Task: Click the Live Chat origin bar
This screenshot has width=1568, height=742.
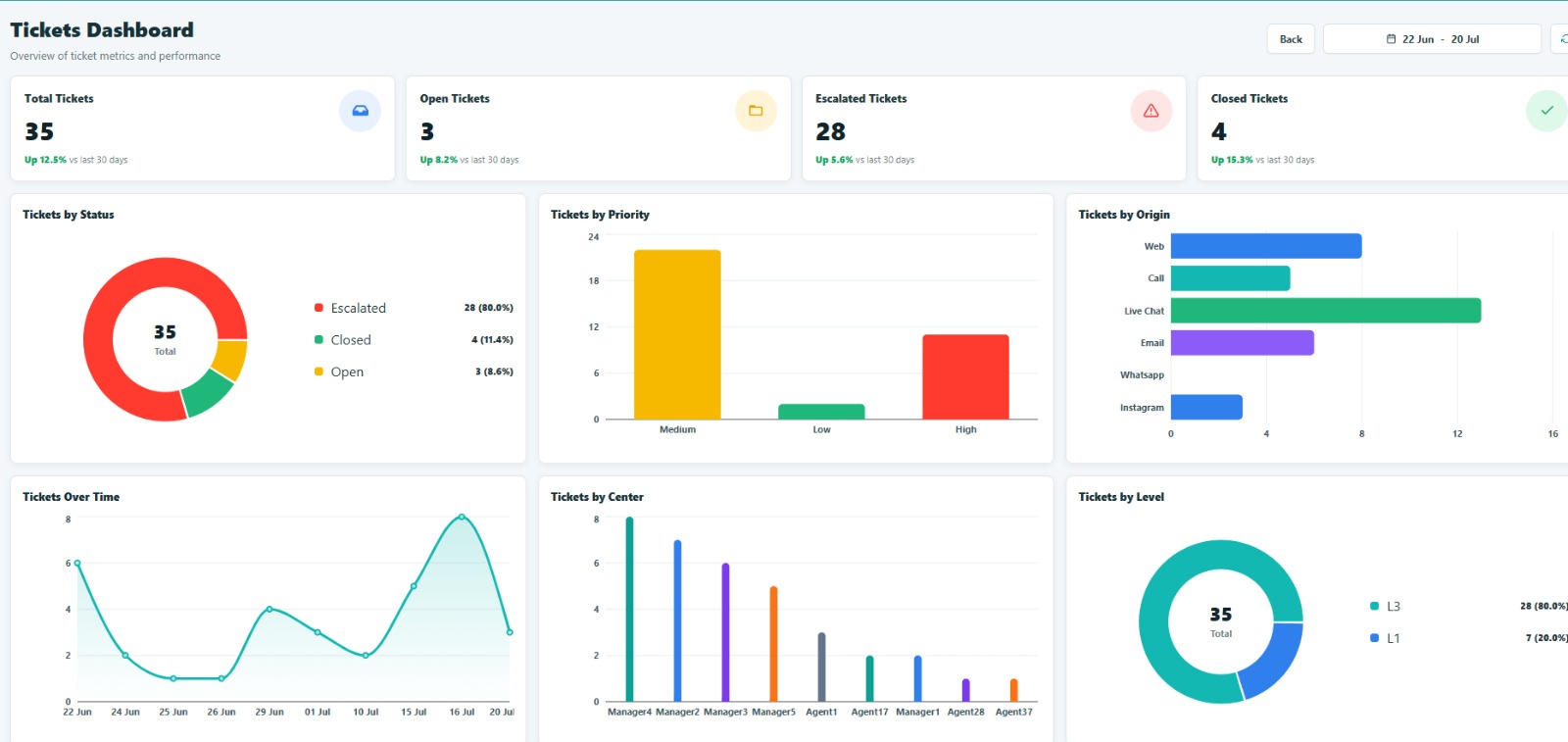Action: pos(1326,311)
